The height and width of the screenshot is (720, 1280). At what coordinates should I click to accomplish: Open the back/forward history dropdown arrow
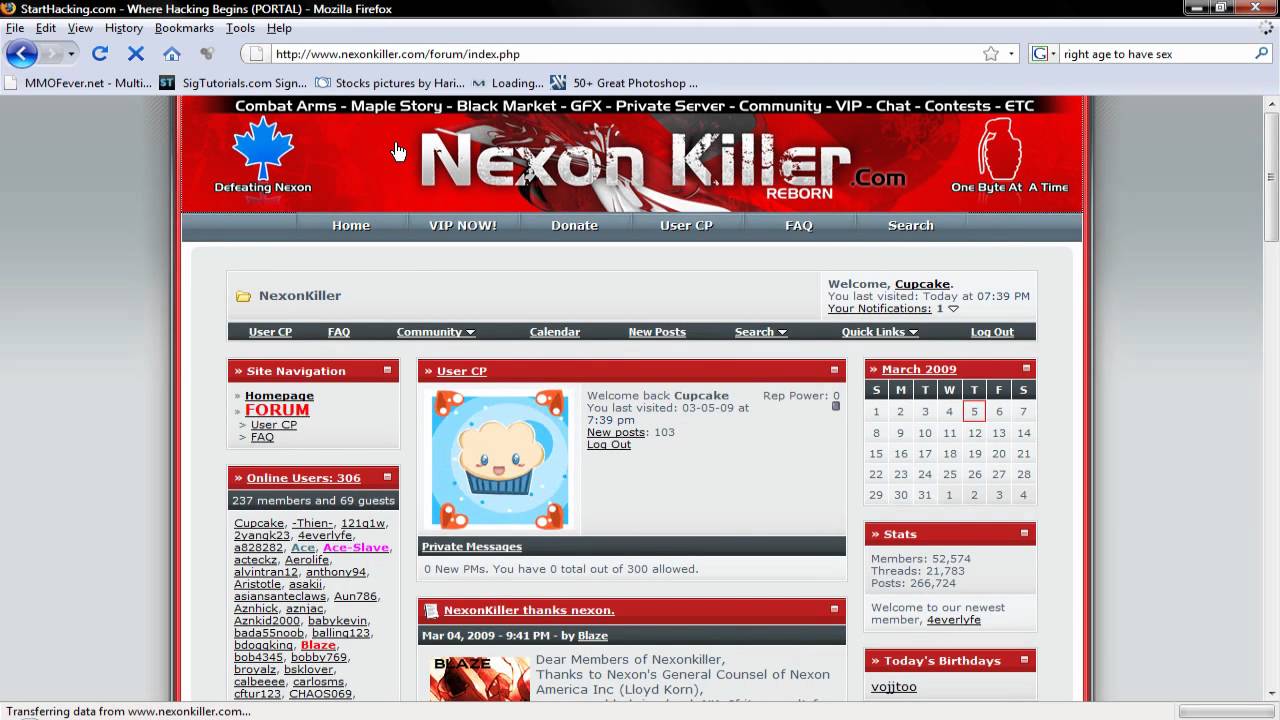[70, 54]
